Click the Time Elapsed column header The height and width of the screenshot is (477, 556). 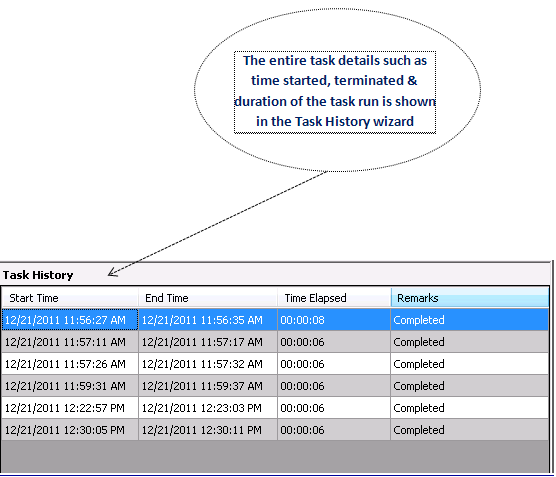click(334, 298)
